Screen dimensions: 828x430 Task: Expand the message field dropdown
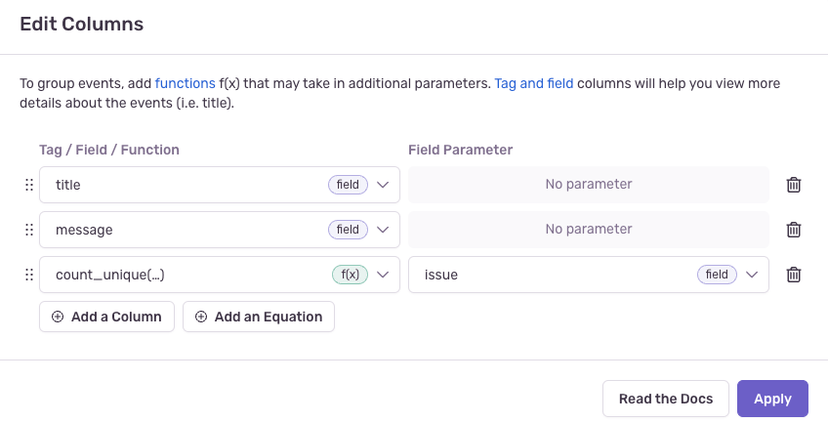[x=383, y=230]
